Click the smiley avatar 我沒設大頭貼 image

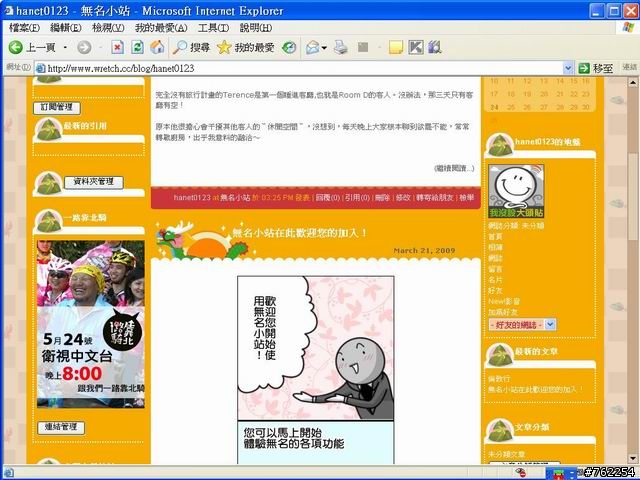pyautogui.click(x=516, y=191)
